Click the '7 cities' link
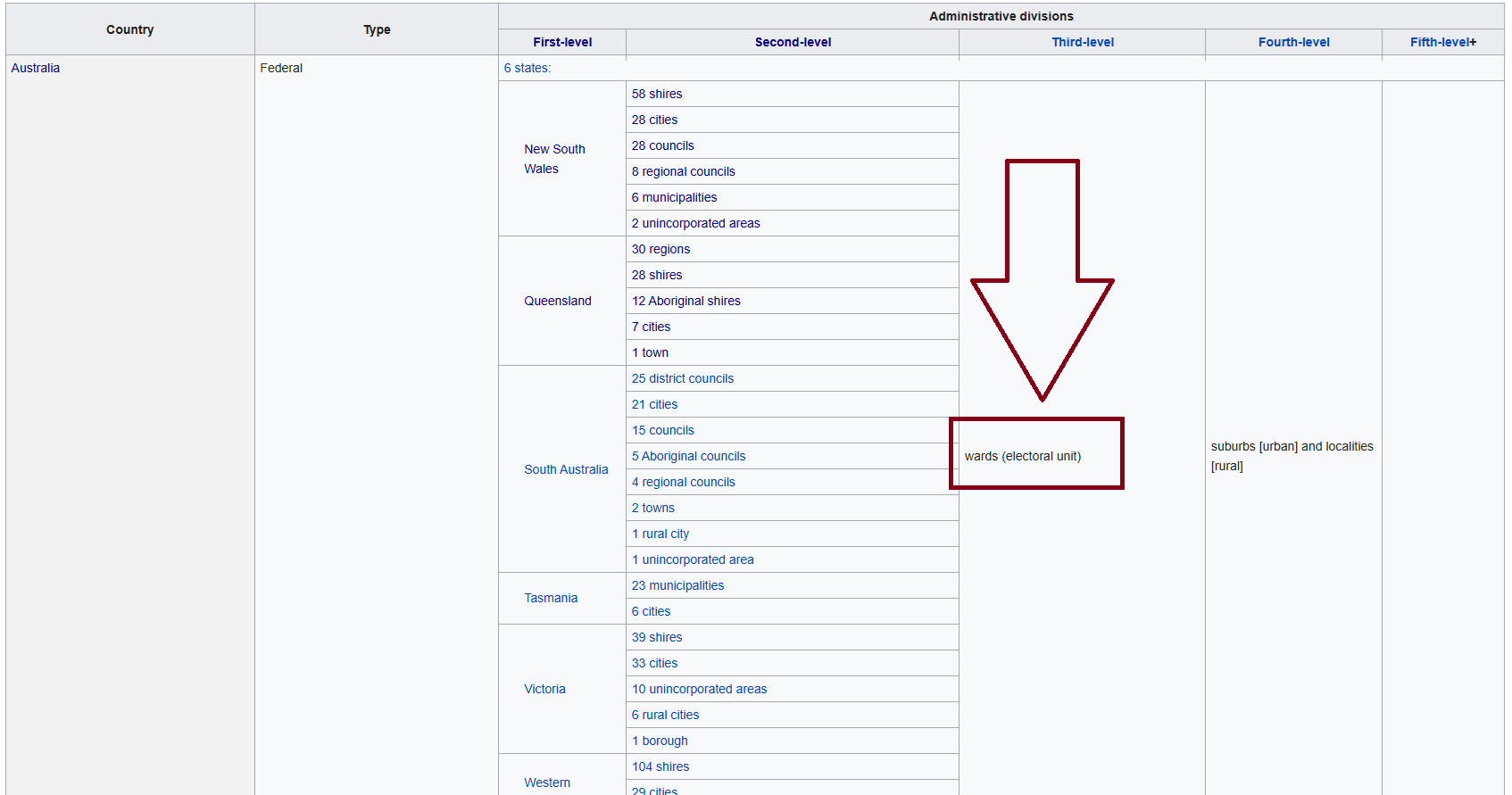This screenshot has width=1512, height=795. click(651, 327)
